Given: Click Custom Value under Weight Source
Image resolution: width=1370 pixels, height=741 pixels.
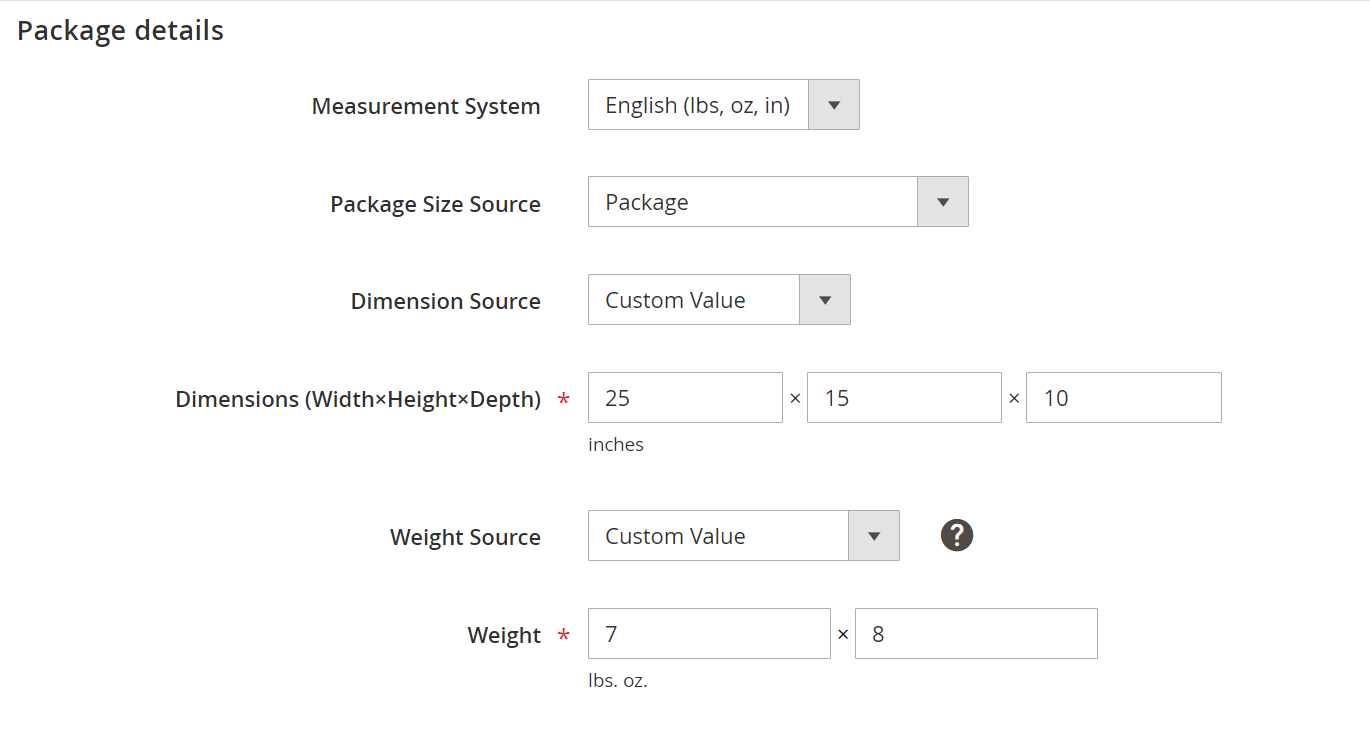Looking at the screenshot, I should click(x=715, y=535).
